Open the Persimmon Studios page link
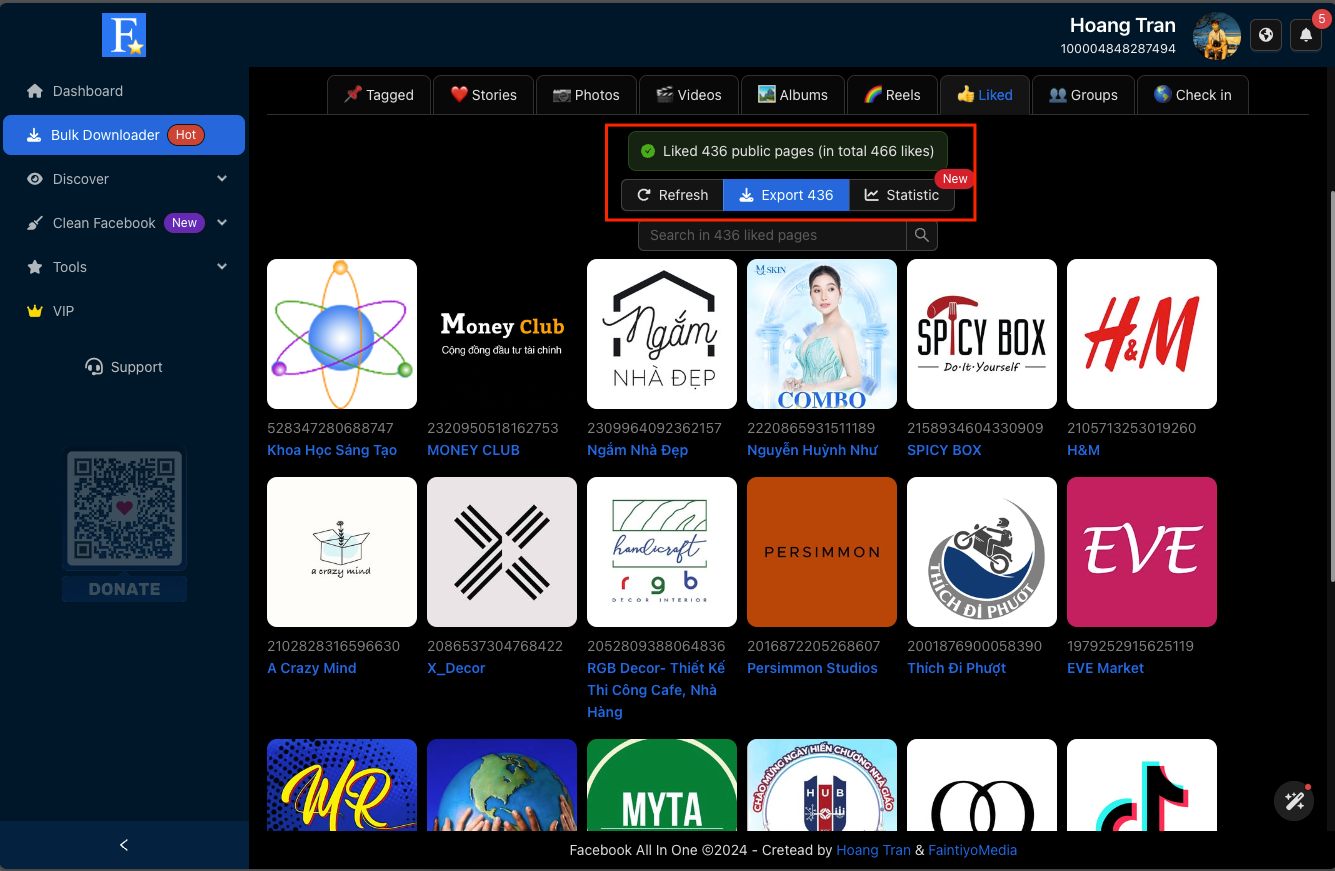1335x871 pixels. [x=812, y=668]
